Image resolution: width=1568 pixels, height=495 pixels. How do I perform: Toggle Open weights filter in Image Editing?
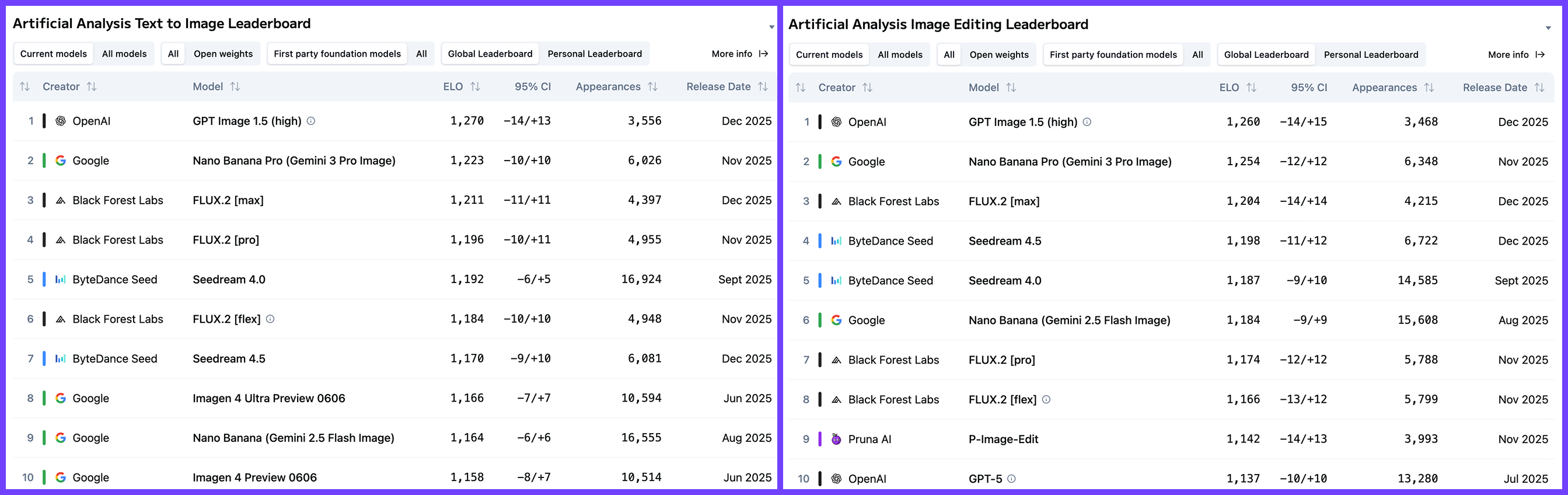(999, 55)
